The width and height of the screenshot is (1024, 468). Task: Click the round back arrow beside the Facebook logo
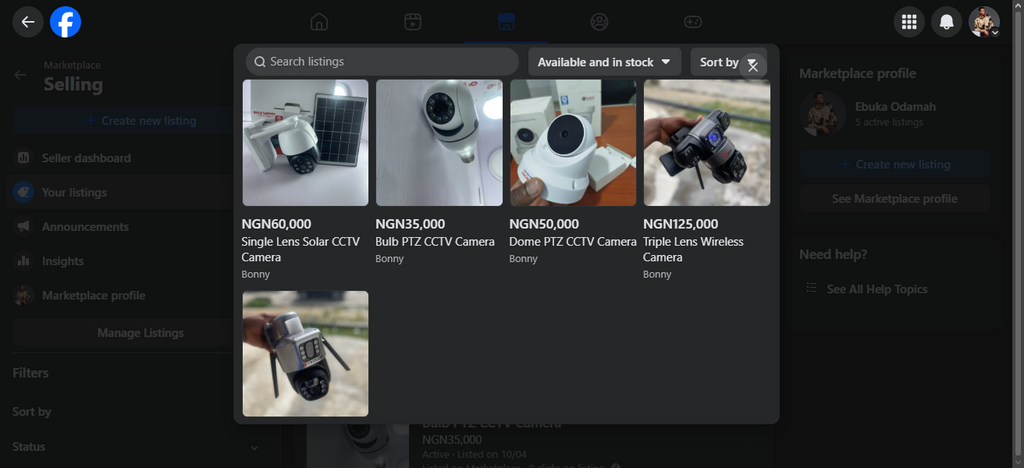pos(27,22)
